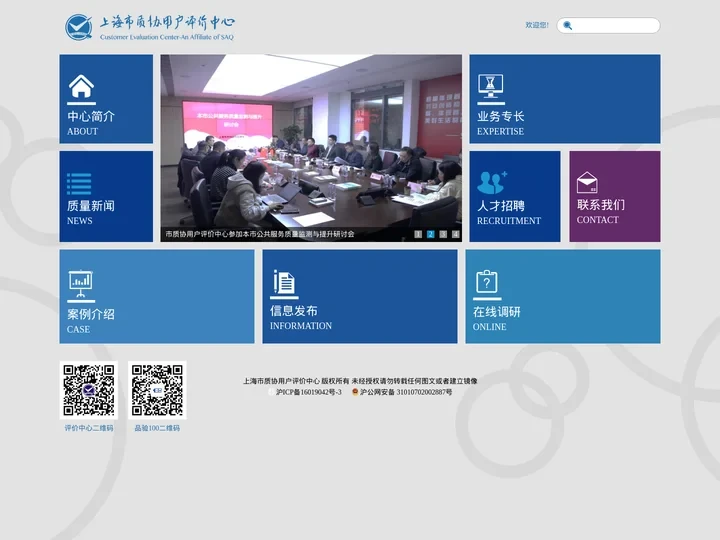Viewport: 720px width, 540px height.
Task: Click the envelope icon on the CONTACT tile
Action: coord(587,182)
